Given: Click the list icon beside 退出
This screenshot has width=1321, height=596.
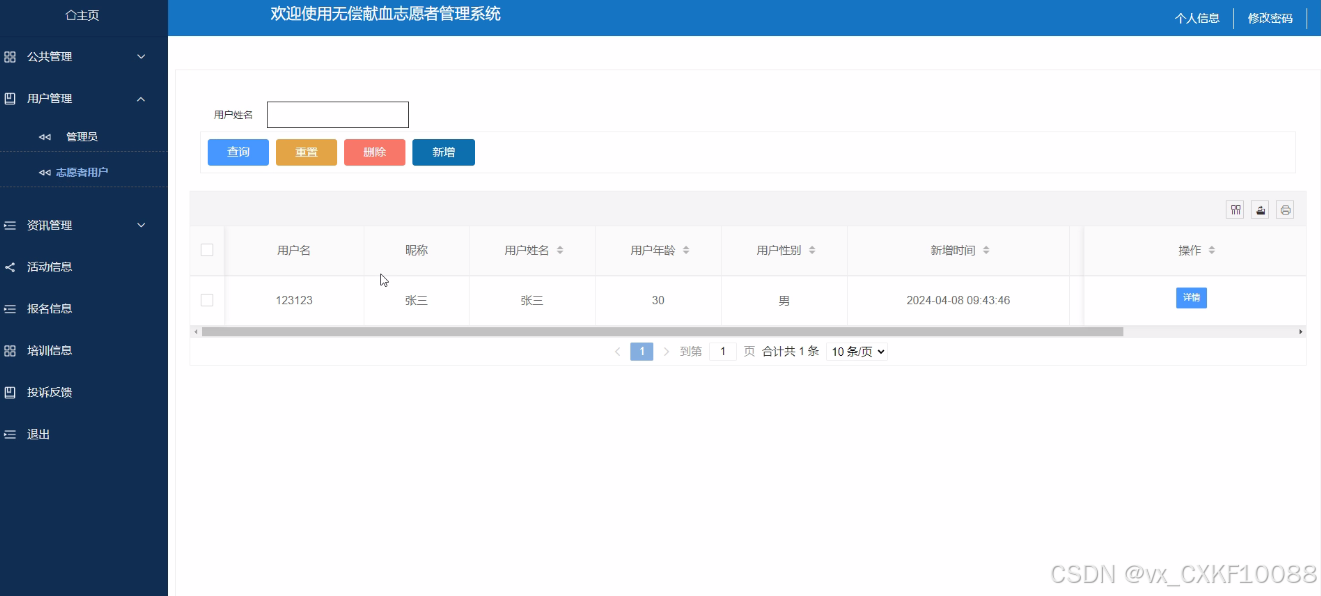Looking at the screenshot, I should (10, 435).
